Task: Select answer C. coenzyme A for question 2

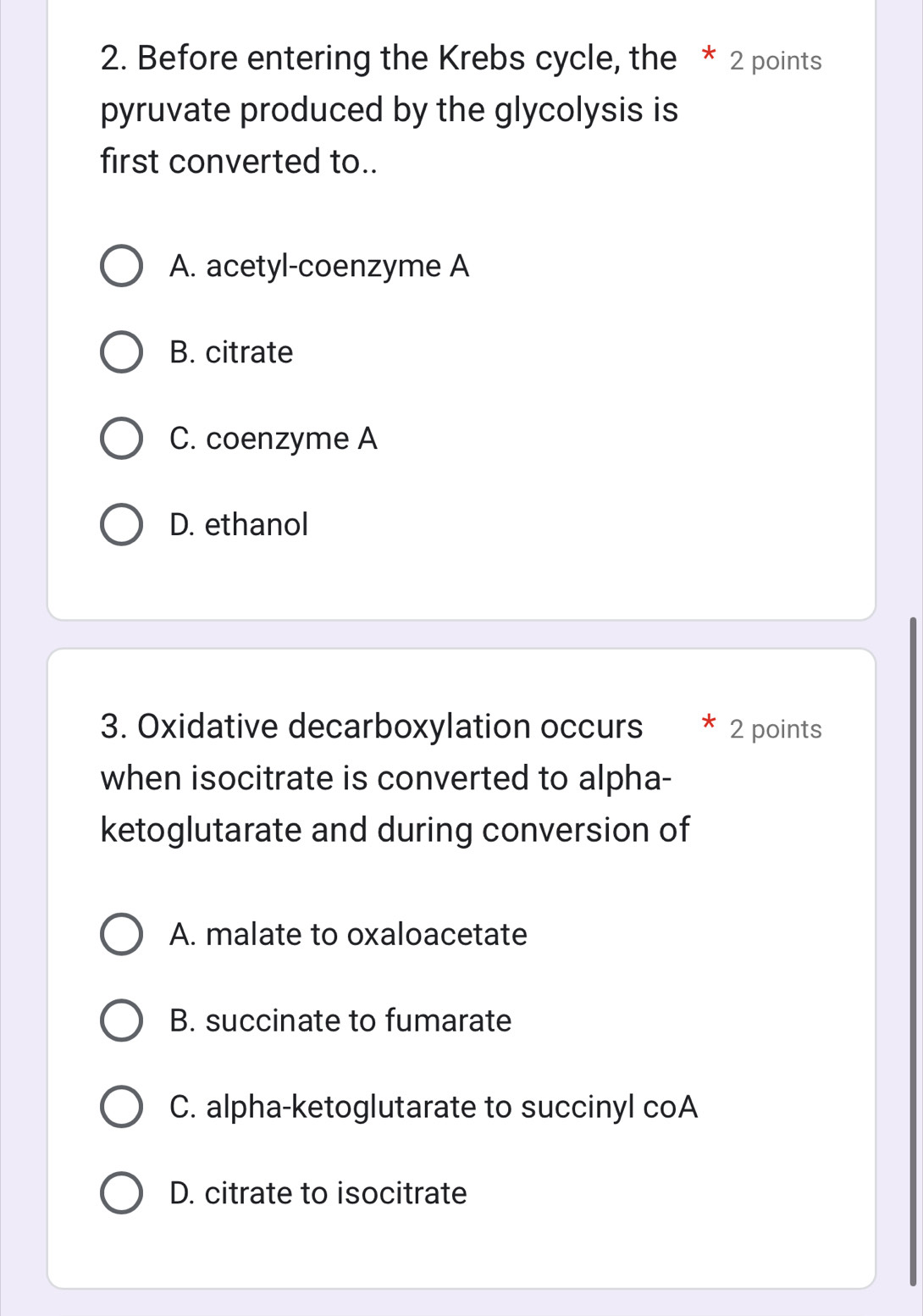Action: (x=121, y=439)
